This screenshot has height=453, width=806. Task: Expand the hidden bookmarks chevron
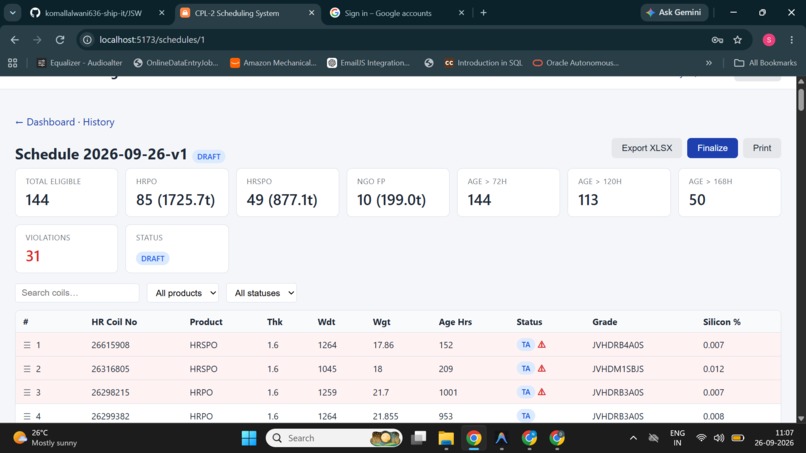(709, 63)
